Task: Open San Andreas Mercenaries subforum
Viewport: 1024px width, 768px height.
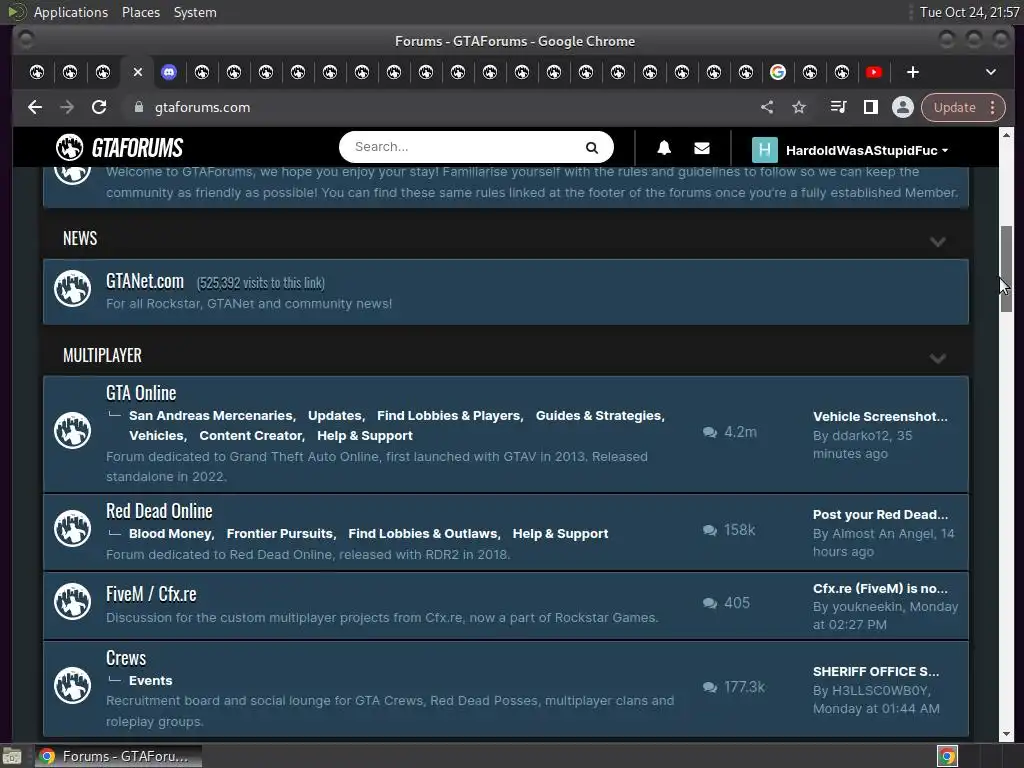Action: [211, 415]
